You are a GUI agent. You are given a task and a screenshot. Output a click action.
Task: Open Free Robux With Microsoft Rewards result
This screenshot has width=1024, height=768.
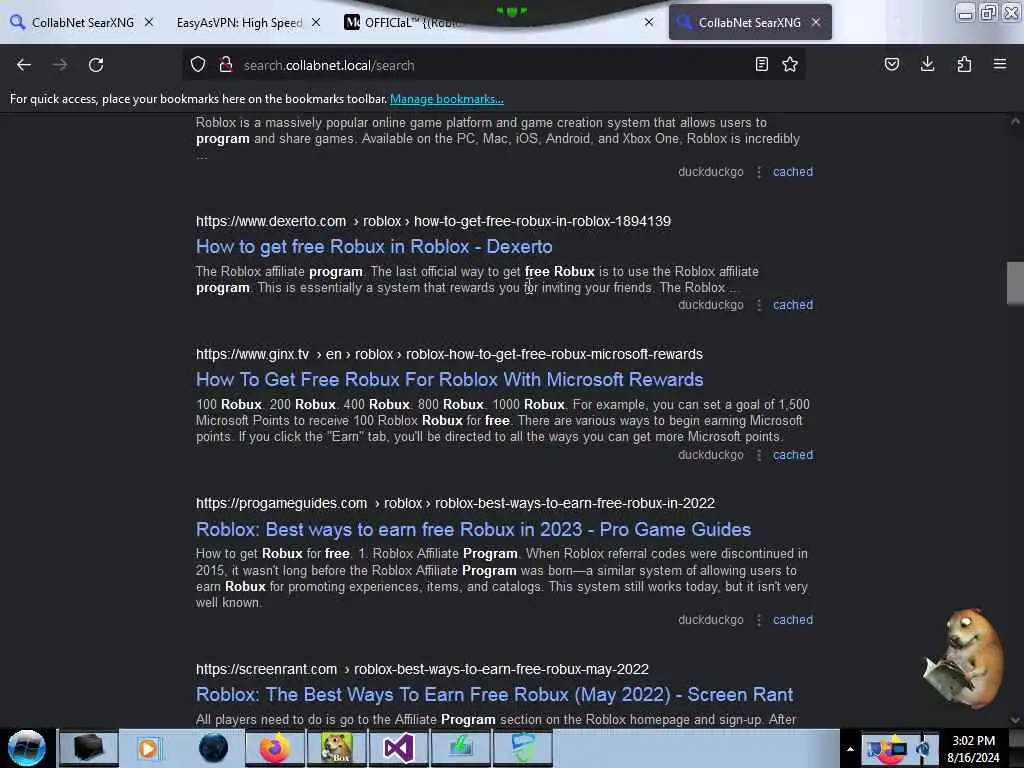(x=450, y=379)
